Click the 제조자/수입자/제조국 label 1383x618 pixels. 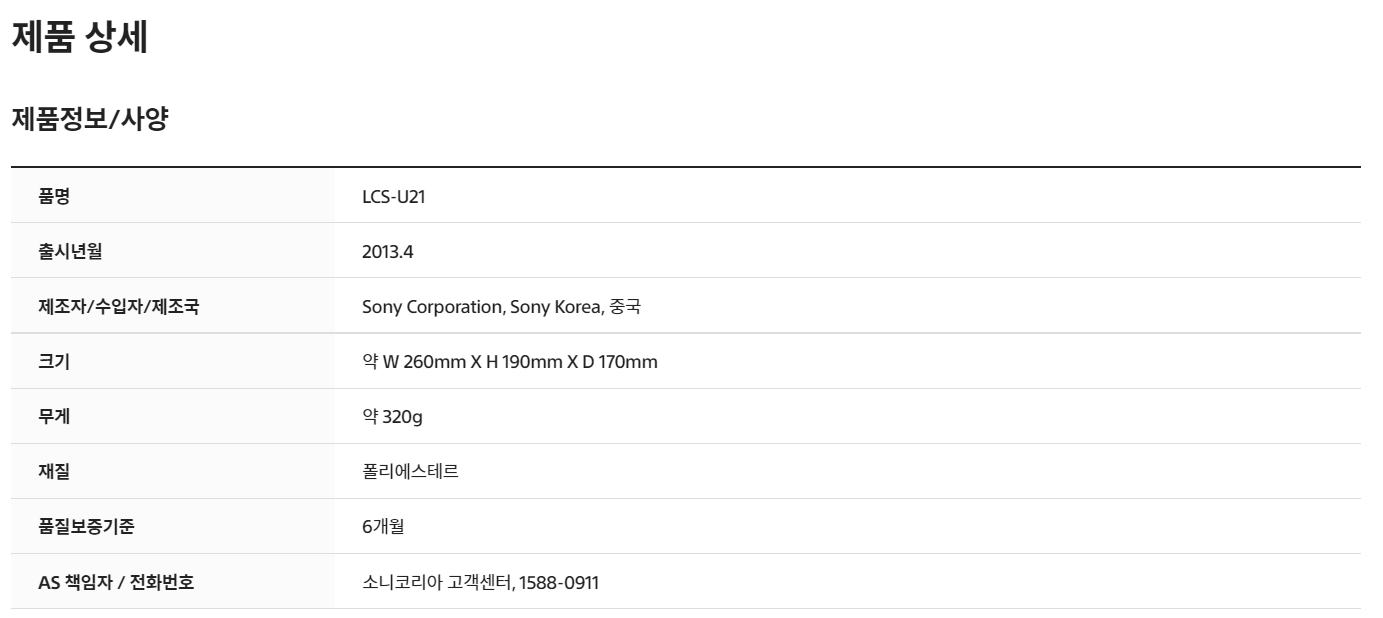[118, 306]
